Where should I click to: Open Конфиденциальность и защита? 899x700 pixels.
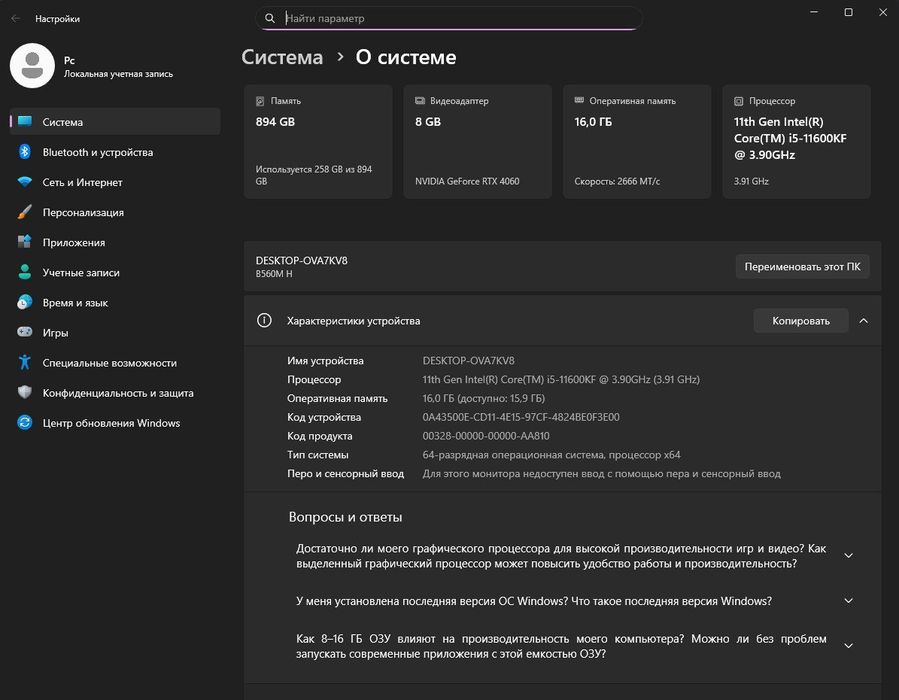115,393
